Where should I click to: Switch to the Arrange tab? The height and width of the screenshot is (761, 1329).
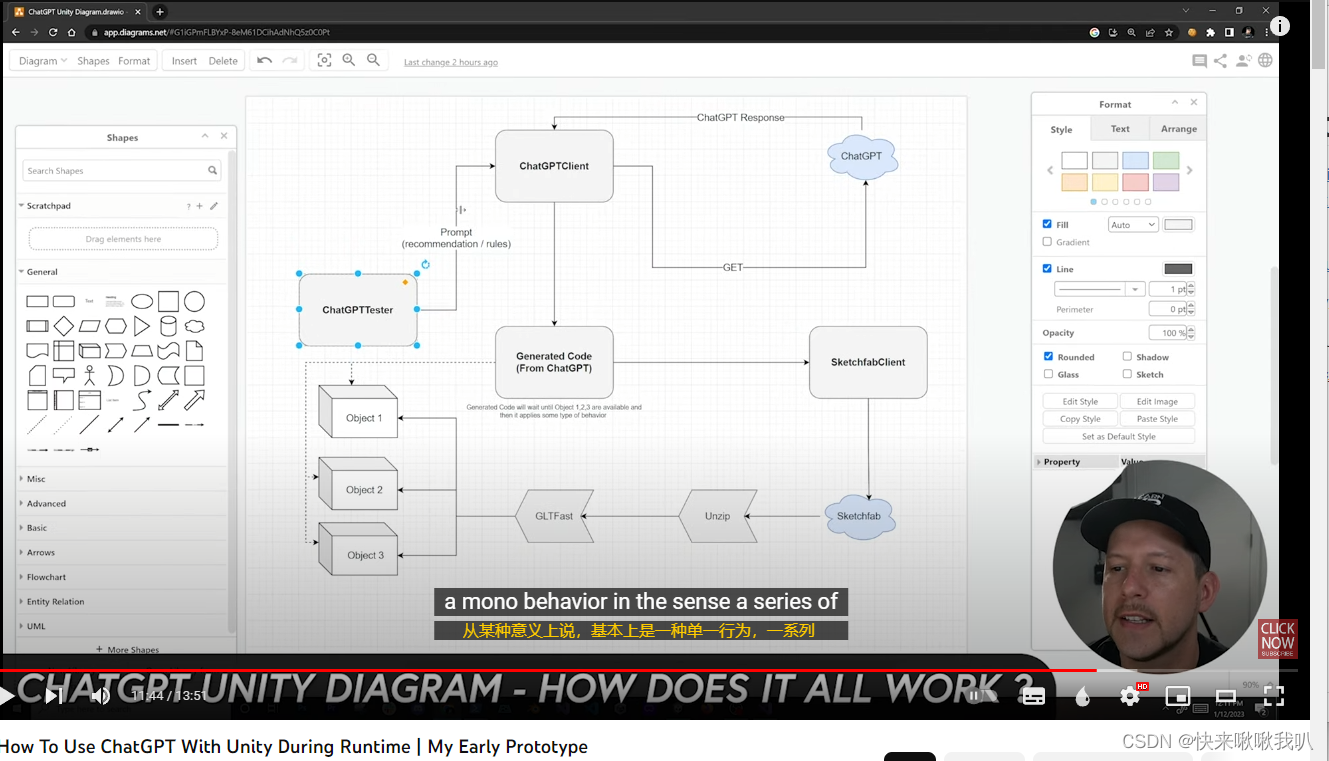click(x=1178, y=129)
